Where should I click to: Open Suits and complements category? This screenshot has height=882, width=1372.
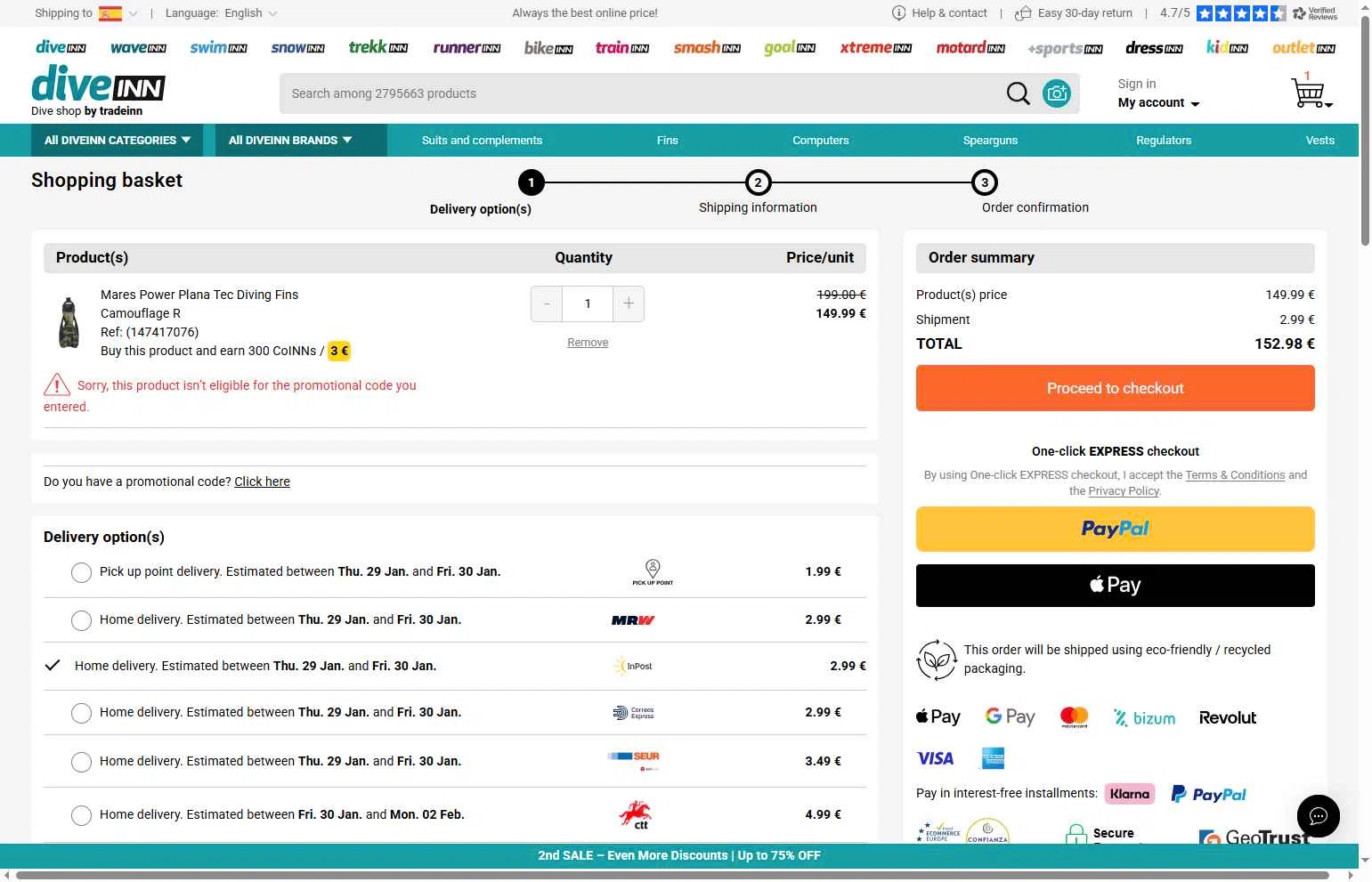coord(482,141)
